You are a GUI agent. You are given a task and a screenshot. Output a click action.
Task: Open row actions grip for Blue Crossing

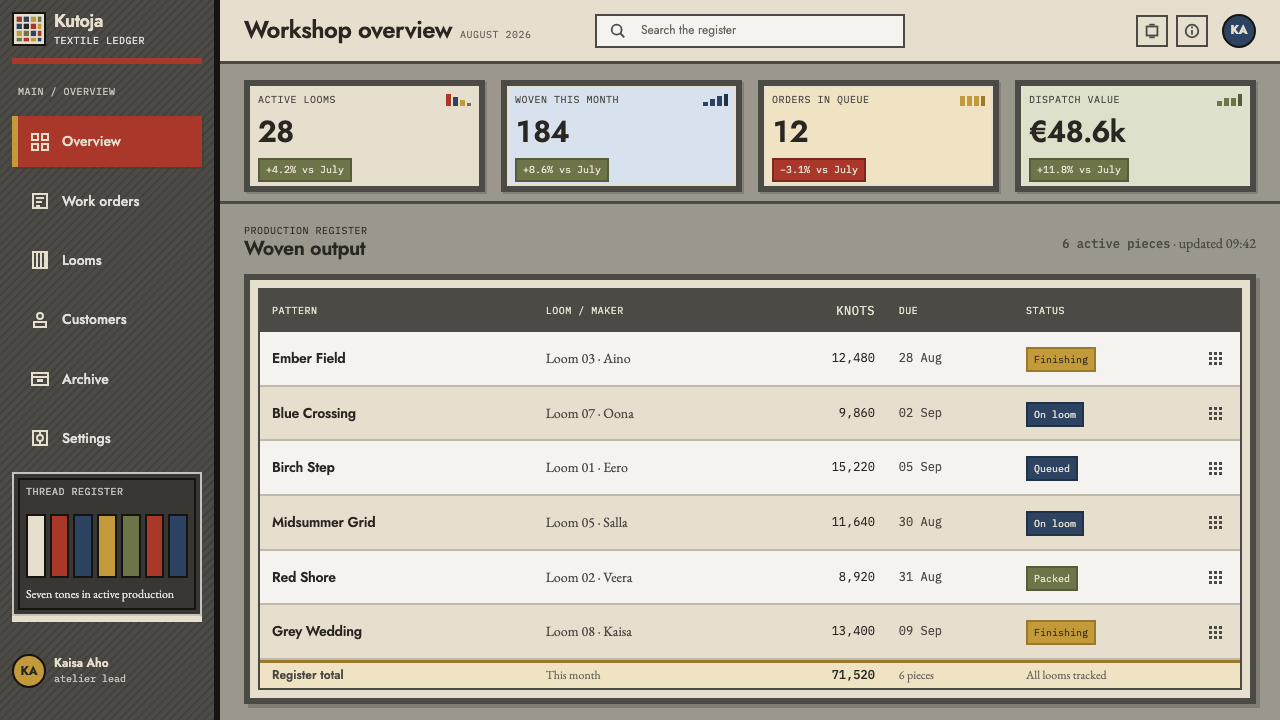(x=1216, y=414)
